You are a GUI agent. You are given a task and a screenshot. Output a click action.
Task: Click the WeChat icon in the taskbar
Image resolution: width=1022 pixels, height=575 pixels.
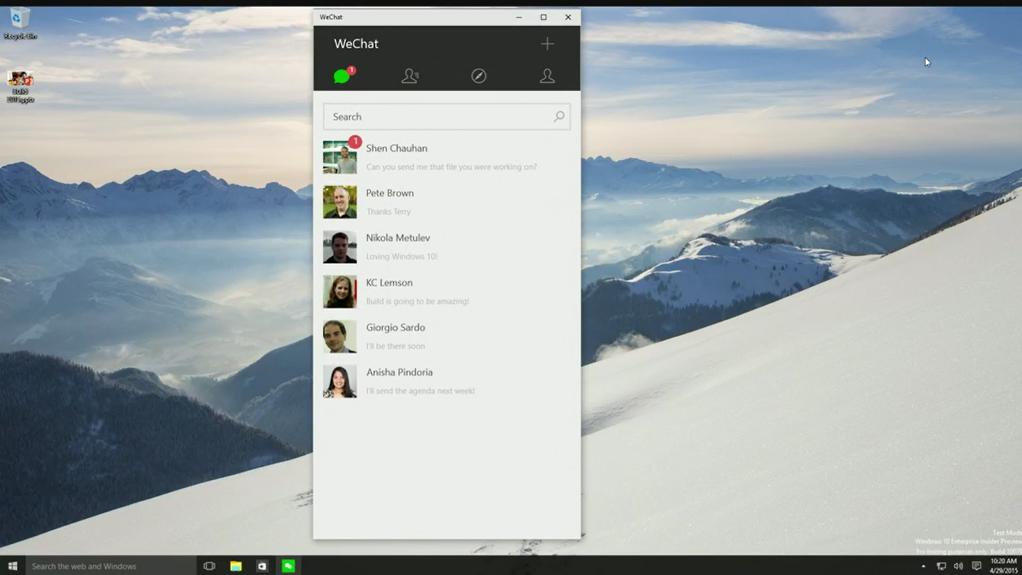(x=288, y=566)
